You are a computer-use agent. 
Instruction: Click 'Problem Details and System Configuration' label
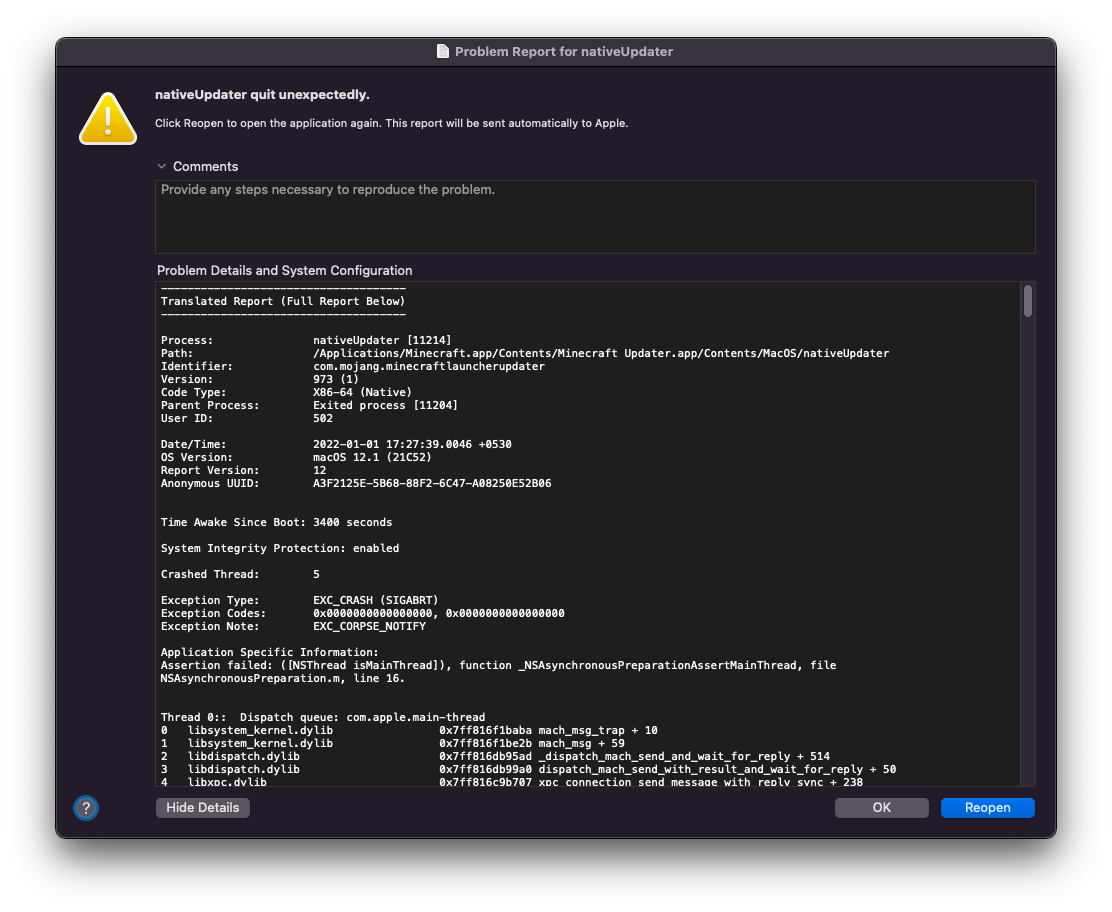click(x=284, y=270)
